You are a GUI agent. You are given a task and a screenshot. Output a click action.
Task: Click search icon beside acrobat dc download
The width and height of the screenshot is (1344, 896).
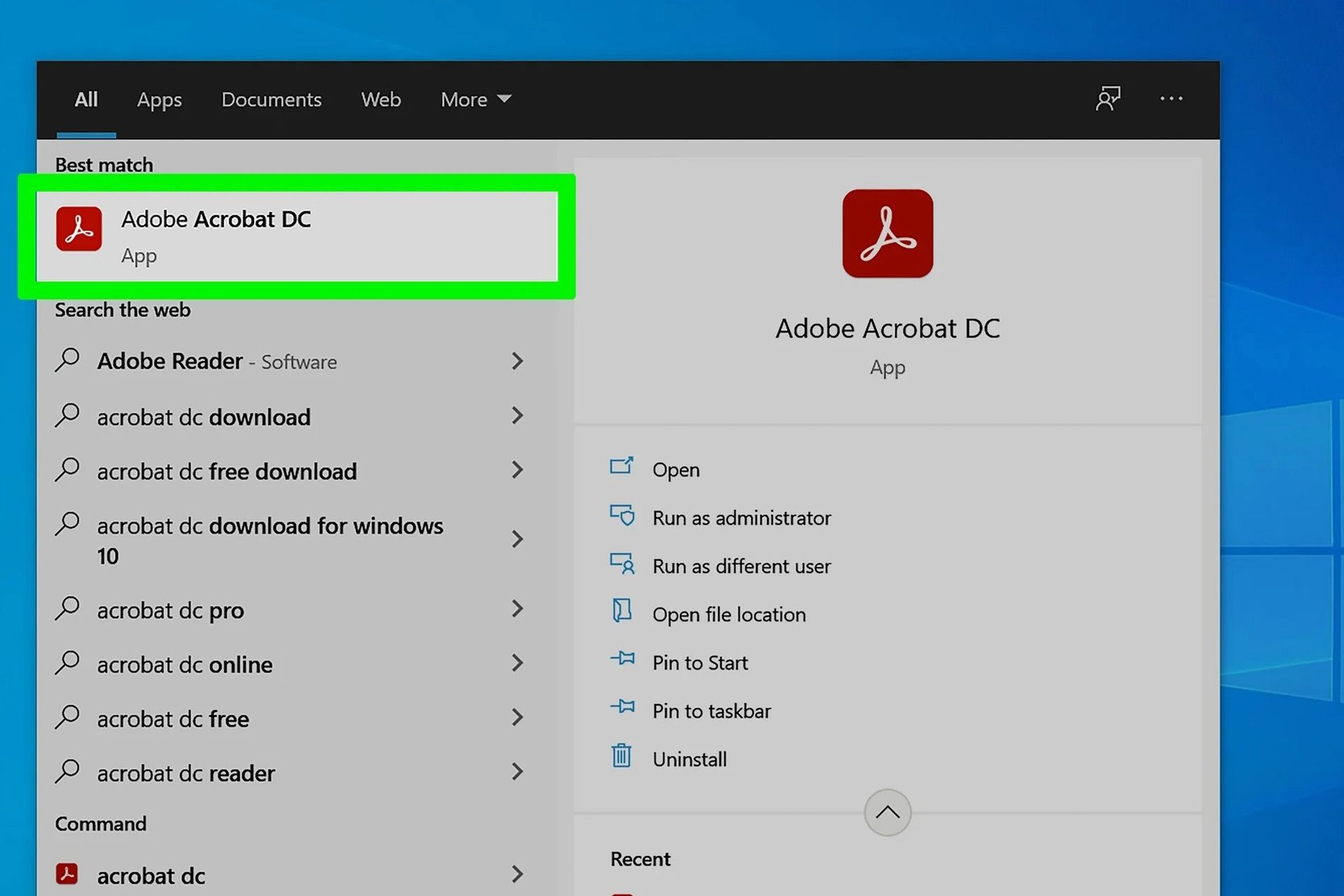pos(67,415)
